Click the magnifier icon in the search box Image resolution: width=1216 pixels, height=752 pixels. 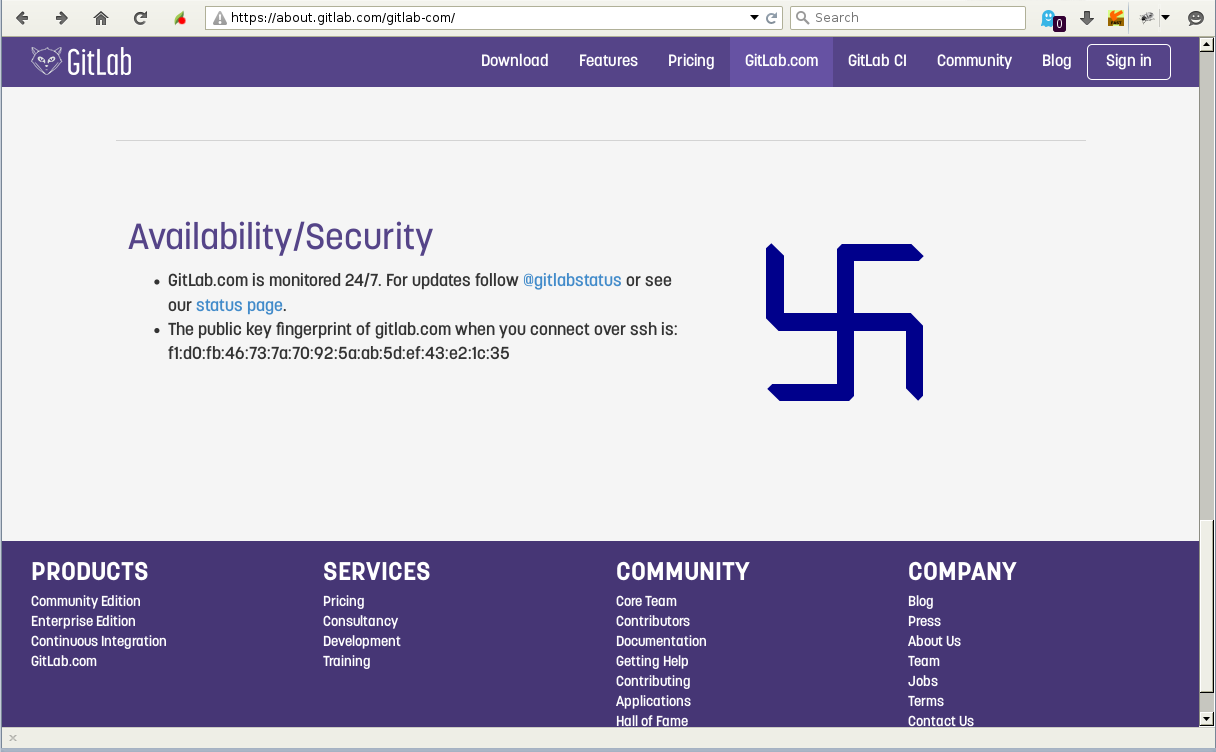click(802, 18)
